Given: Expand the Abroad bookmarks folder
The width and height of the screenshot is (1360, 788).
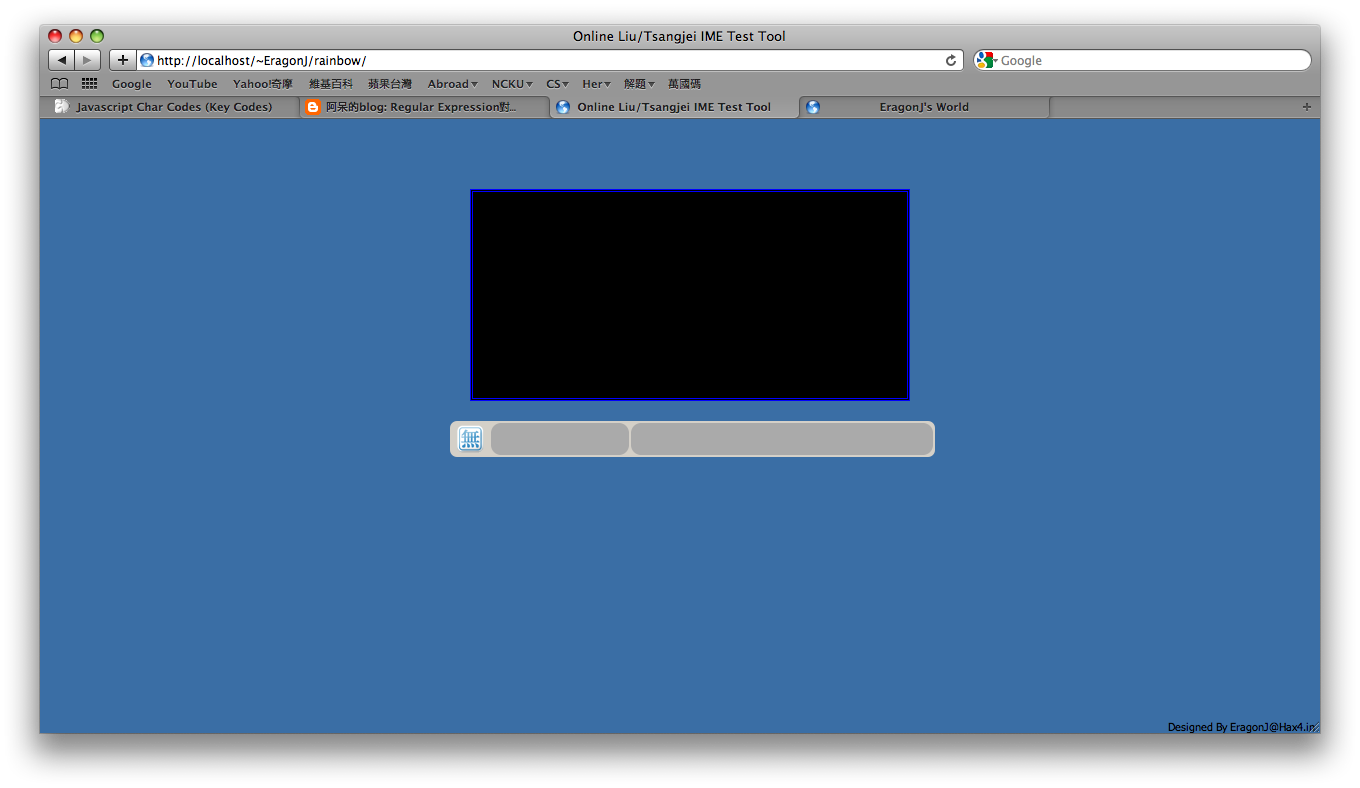Looking at the screenshot, I should [452, 84].
